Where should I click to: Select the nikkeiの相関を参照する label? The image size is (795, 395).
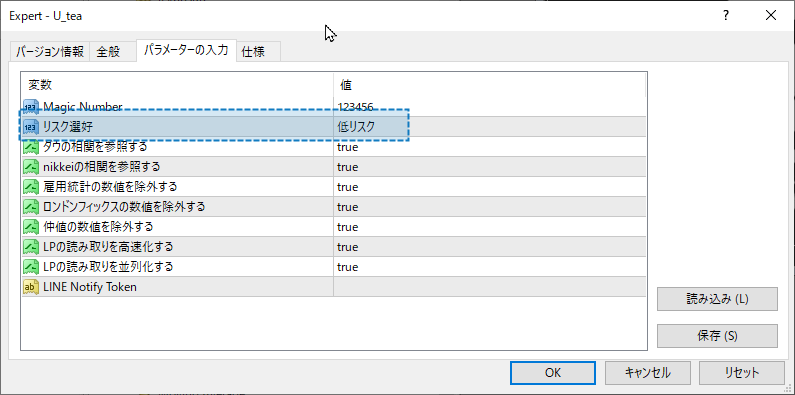pyautogui.click(x=101, y=167)
